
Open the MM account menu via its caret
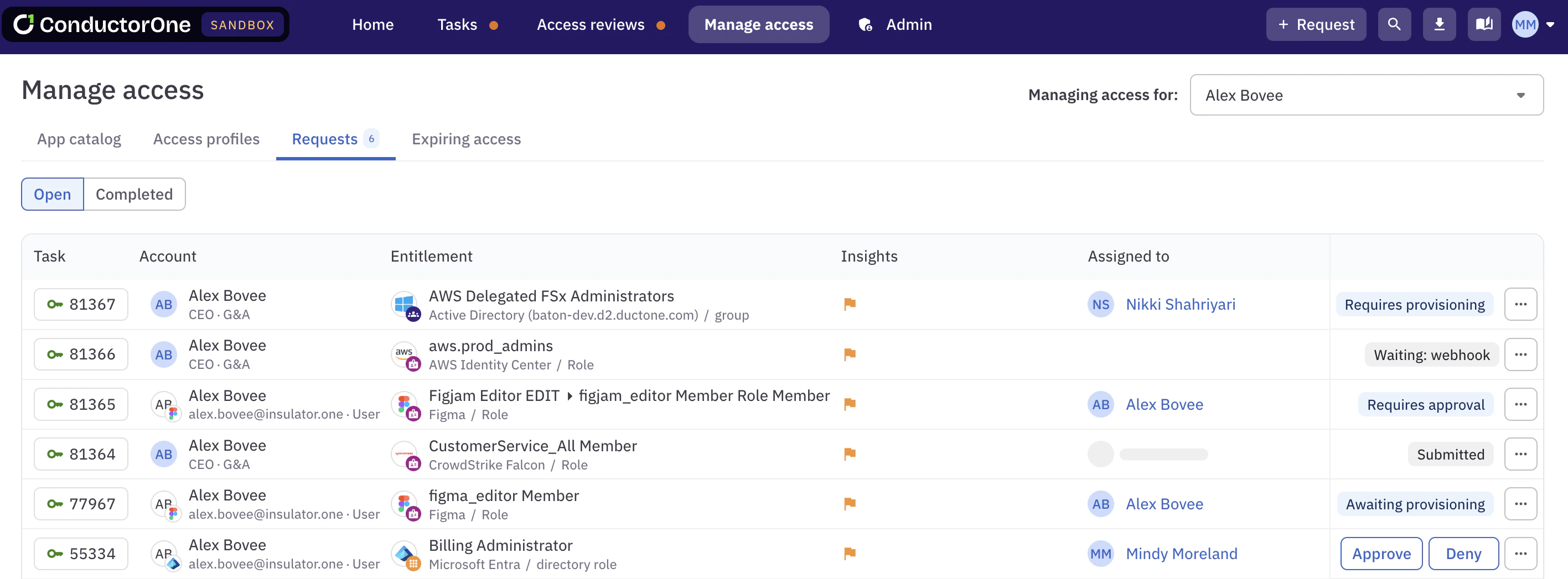point(1550,24)
